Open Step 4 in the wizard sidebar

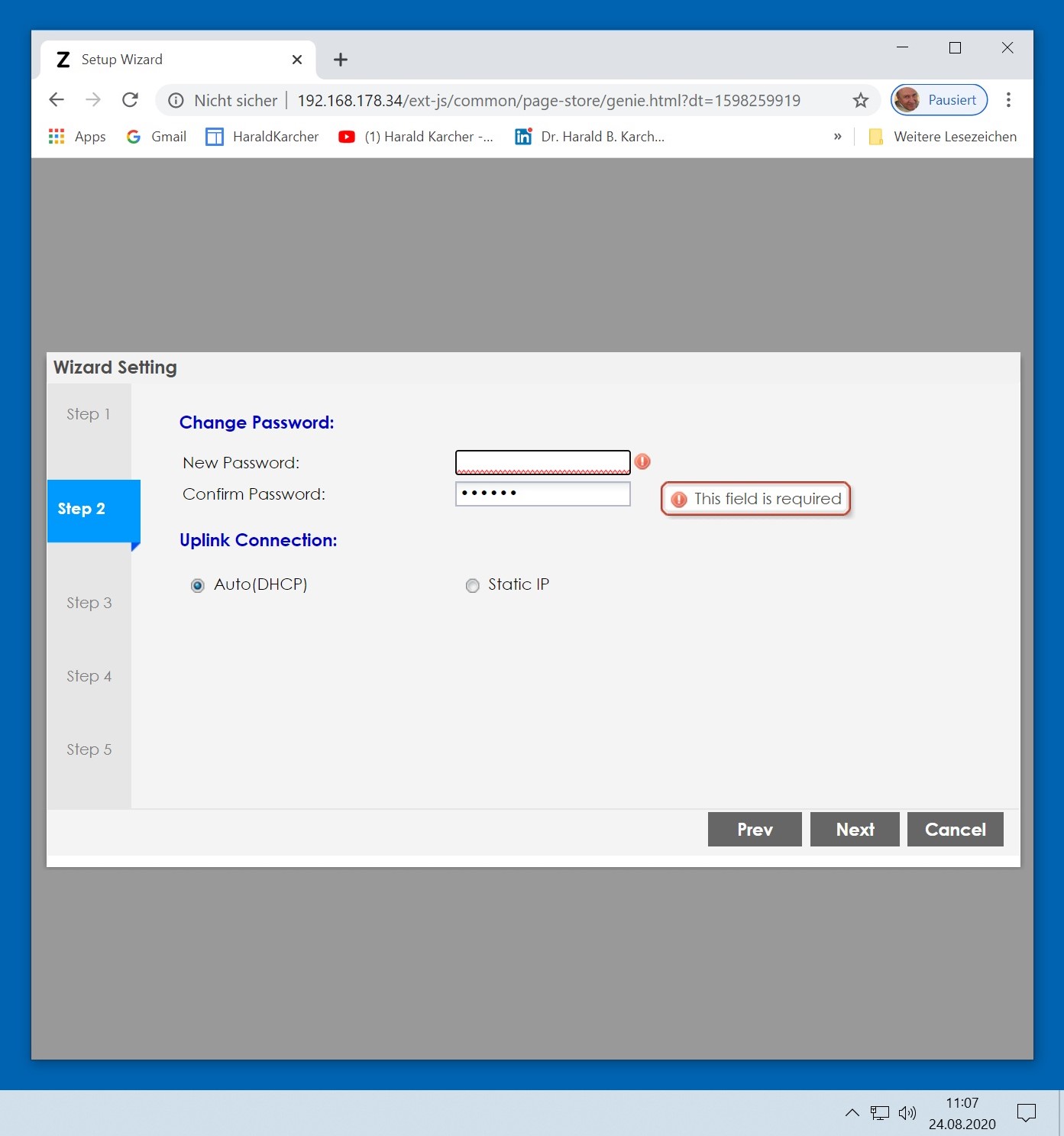pos(89,676)
